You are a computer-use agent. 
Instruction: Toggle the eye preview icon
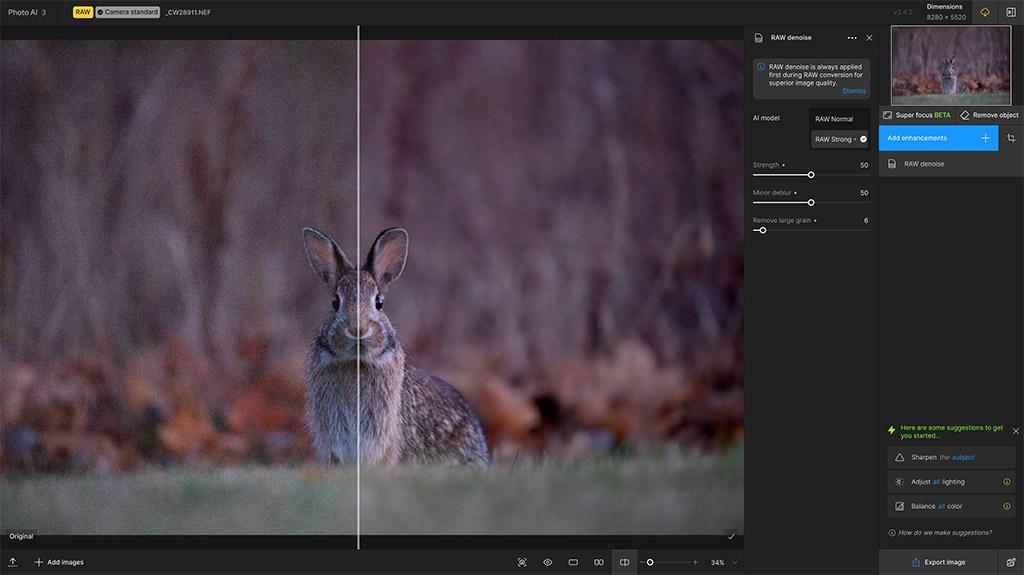(x=547, y=562)
